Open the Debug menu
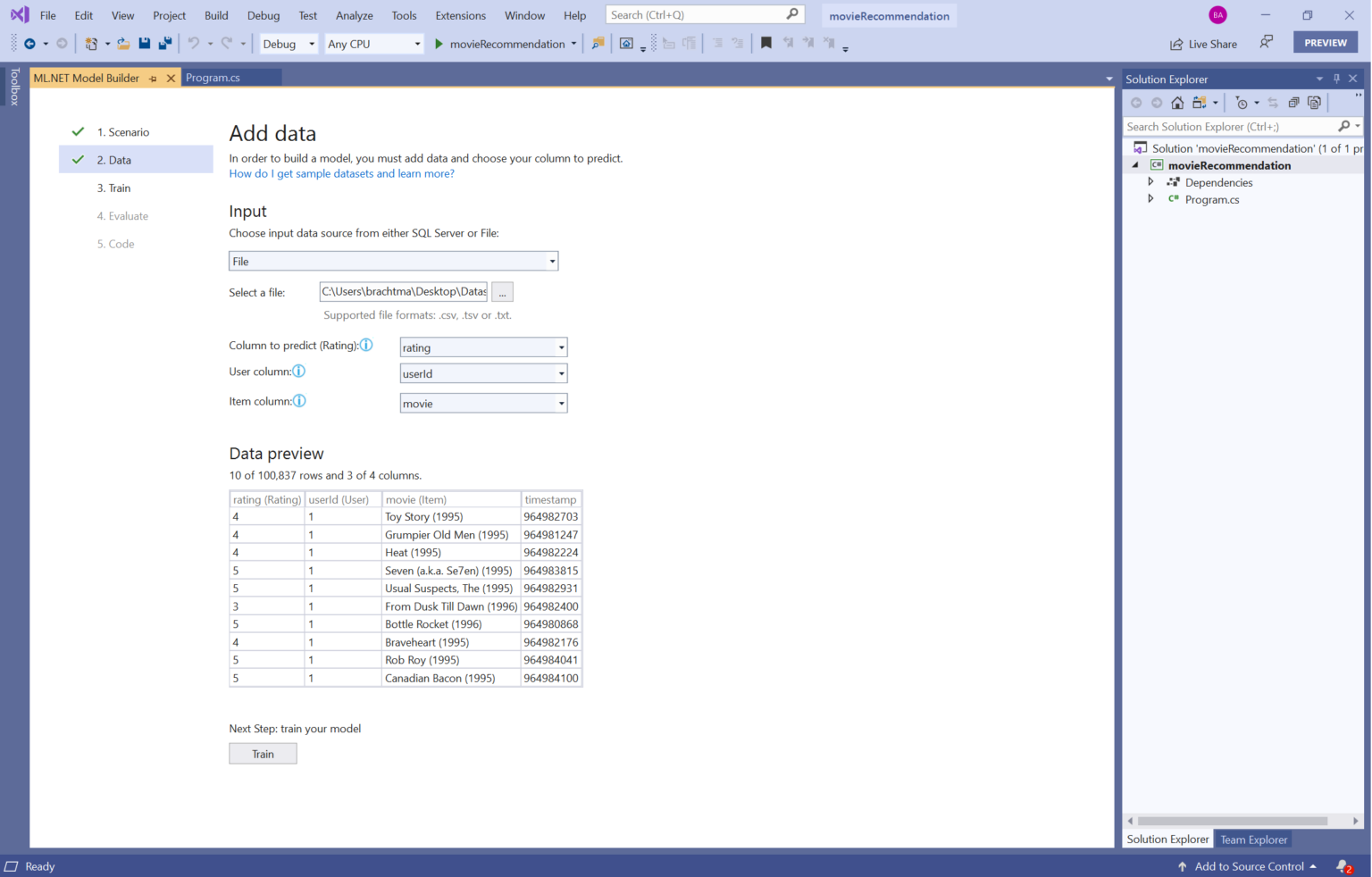1372x877 pixels. point(264,15)
